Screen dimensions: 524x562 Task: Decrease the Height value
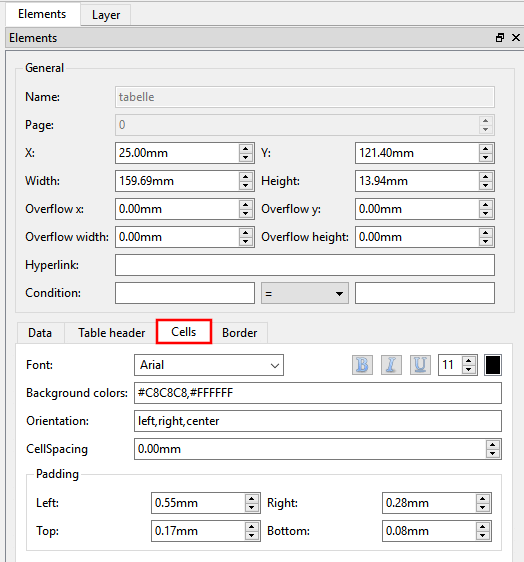coord(486,185)
